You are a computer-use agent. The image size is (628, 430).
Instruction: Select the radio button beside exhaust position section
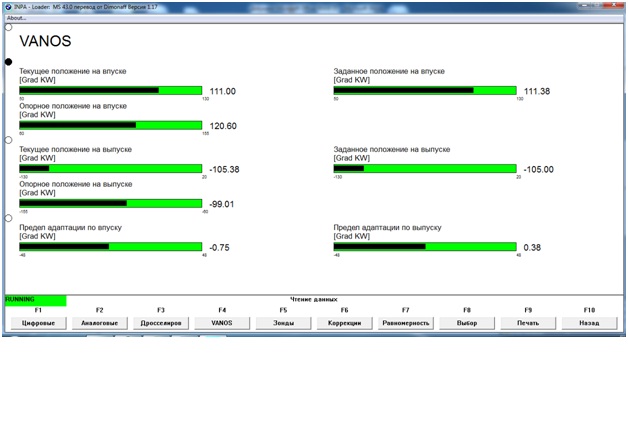8,140
